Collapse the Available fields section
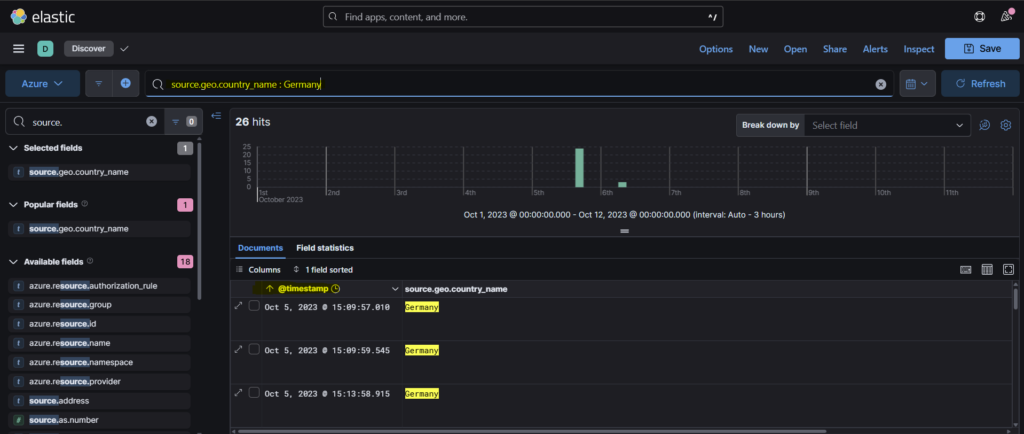 pos(13,262)
